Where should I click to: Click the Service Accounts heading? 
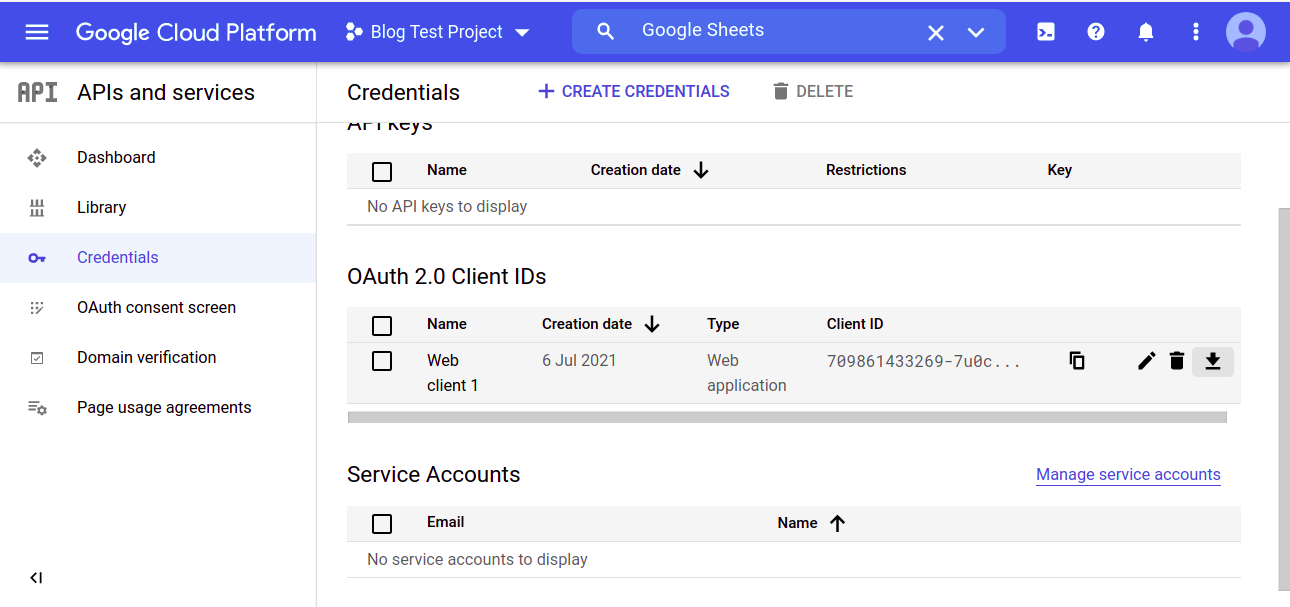434,474
